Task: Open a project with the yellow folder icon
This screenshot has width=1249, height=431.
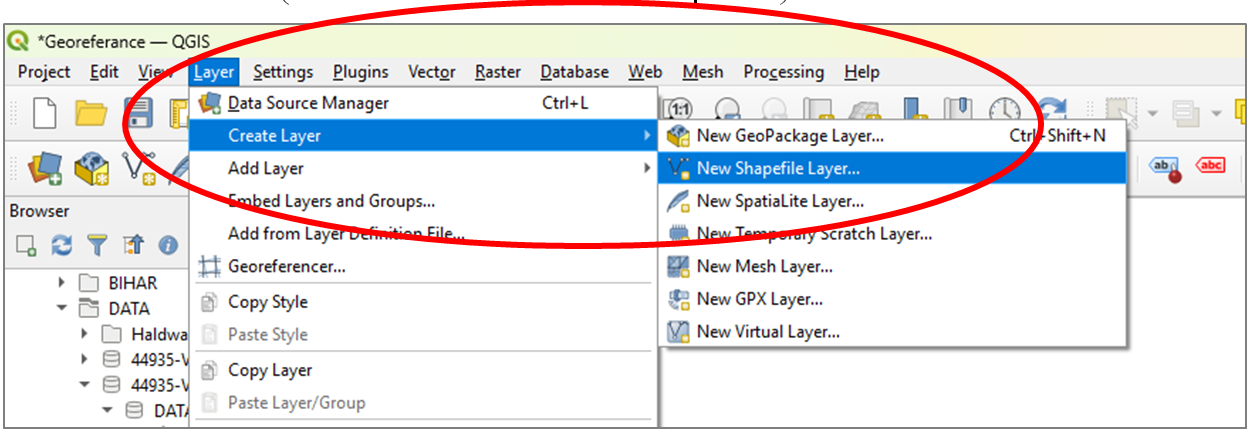Action: point(91,113)
